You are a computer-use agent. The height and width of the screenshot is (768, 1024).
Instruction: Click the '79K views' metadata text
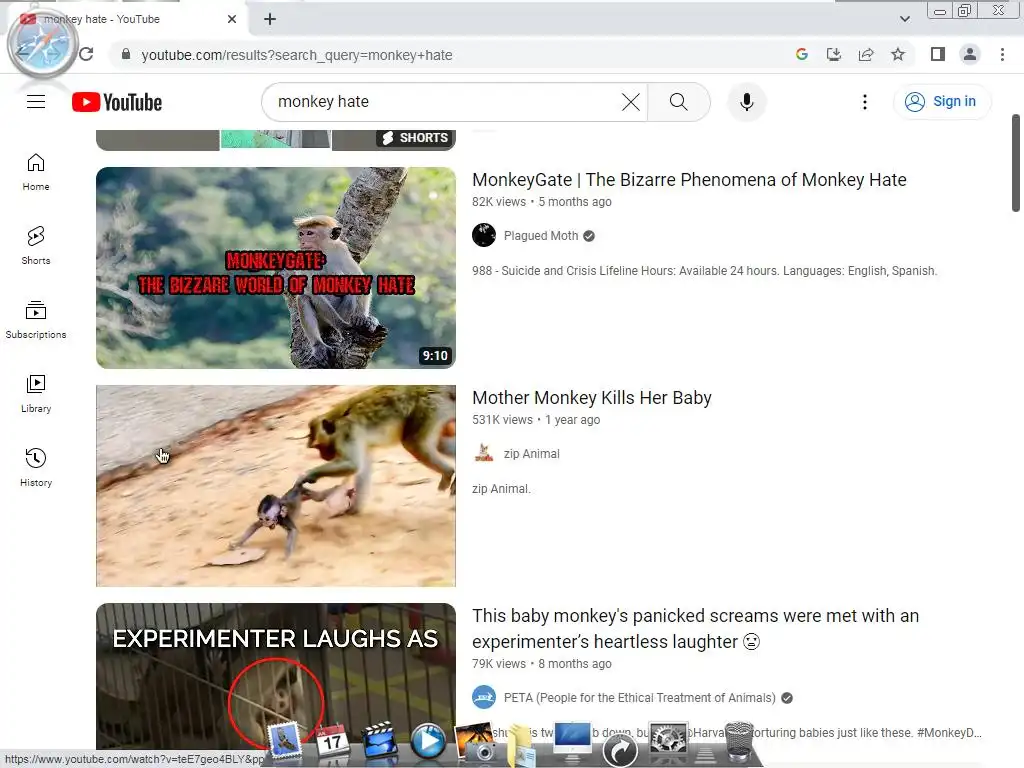[x=499, y=664]
